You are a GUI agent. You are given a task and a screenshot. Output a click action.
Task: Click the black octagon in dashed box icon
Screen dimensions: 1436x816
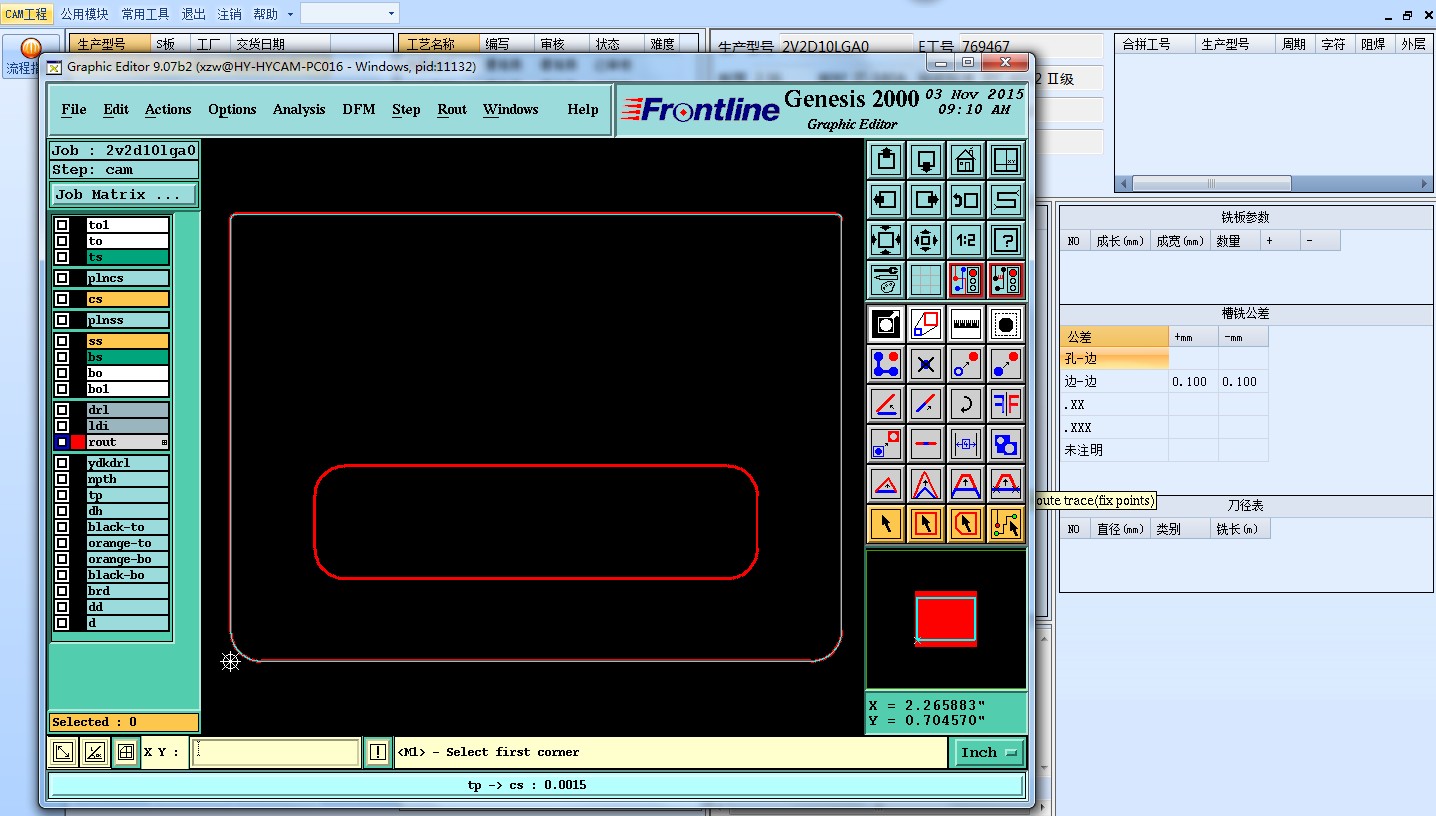(x=1005, y=324)
